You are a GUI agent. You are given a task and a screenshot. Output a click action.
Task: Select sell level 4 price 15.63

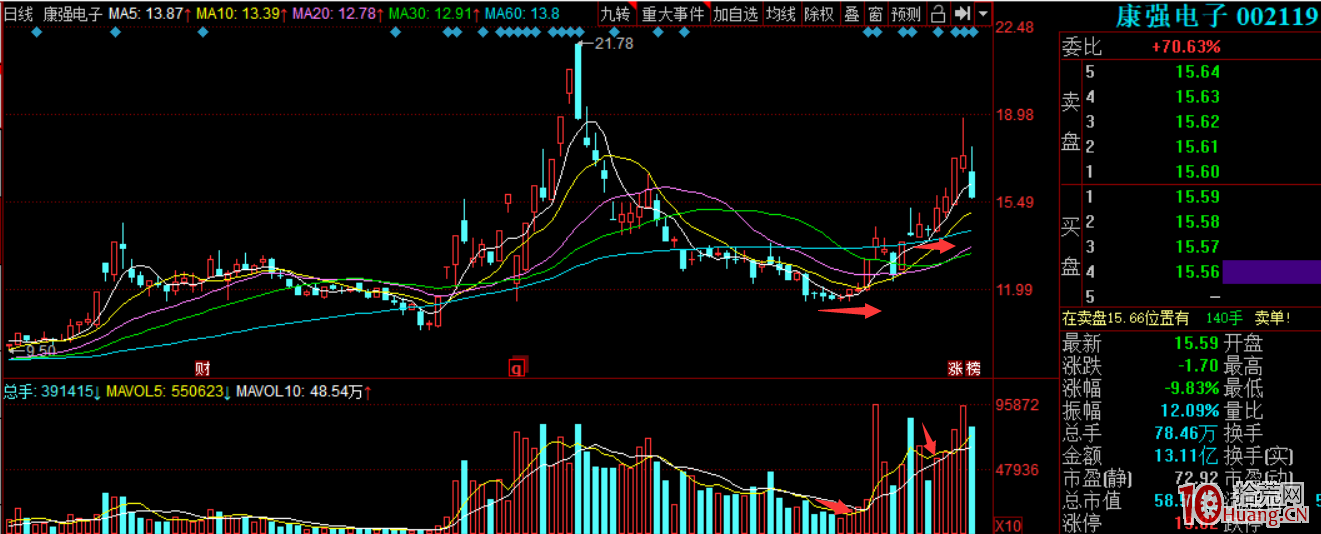[1197, 97]
